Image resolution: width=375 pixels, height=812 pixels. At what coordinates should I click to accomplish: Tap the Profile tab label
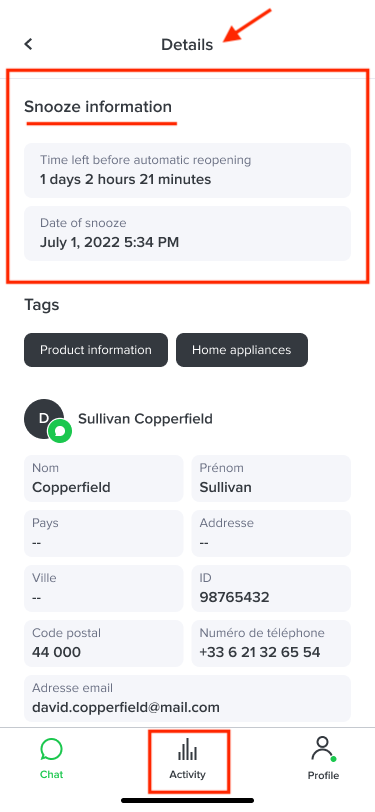click(x=323, y=775)
